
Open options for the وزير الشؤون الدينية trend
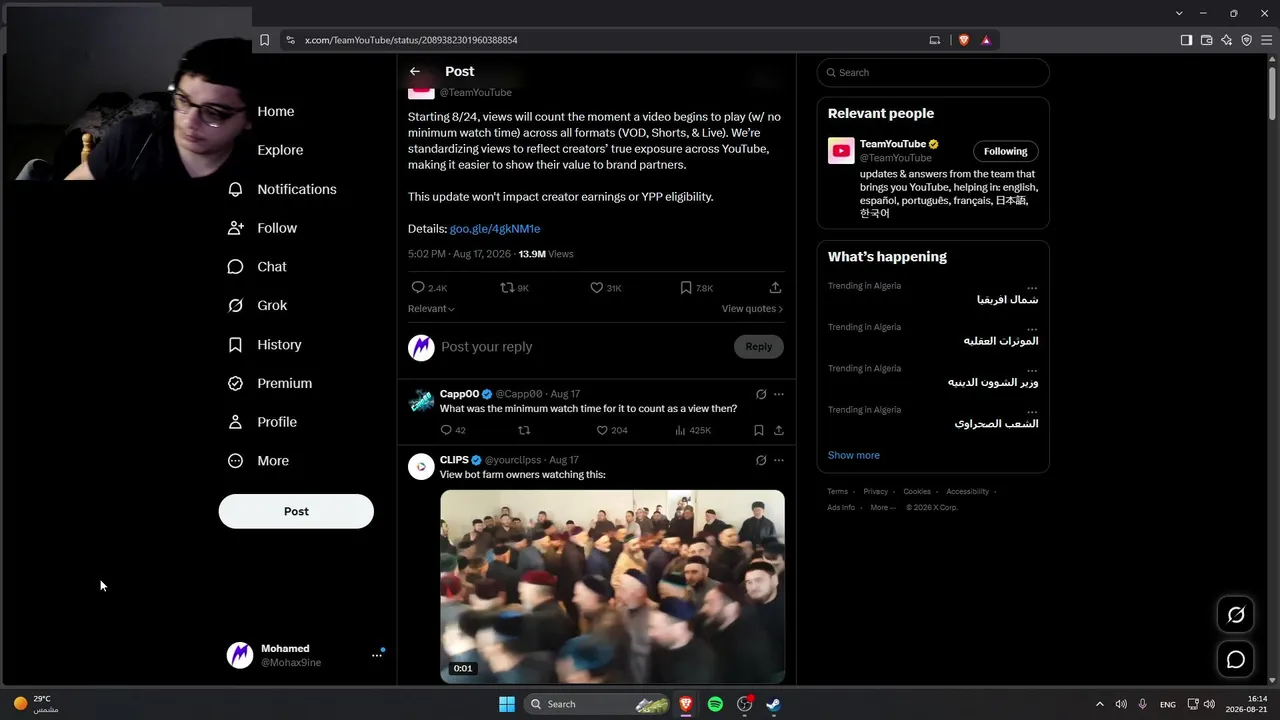[x=1032, y=370]
